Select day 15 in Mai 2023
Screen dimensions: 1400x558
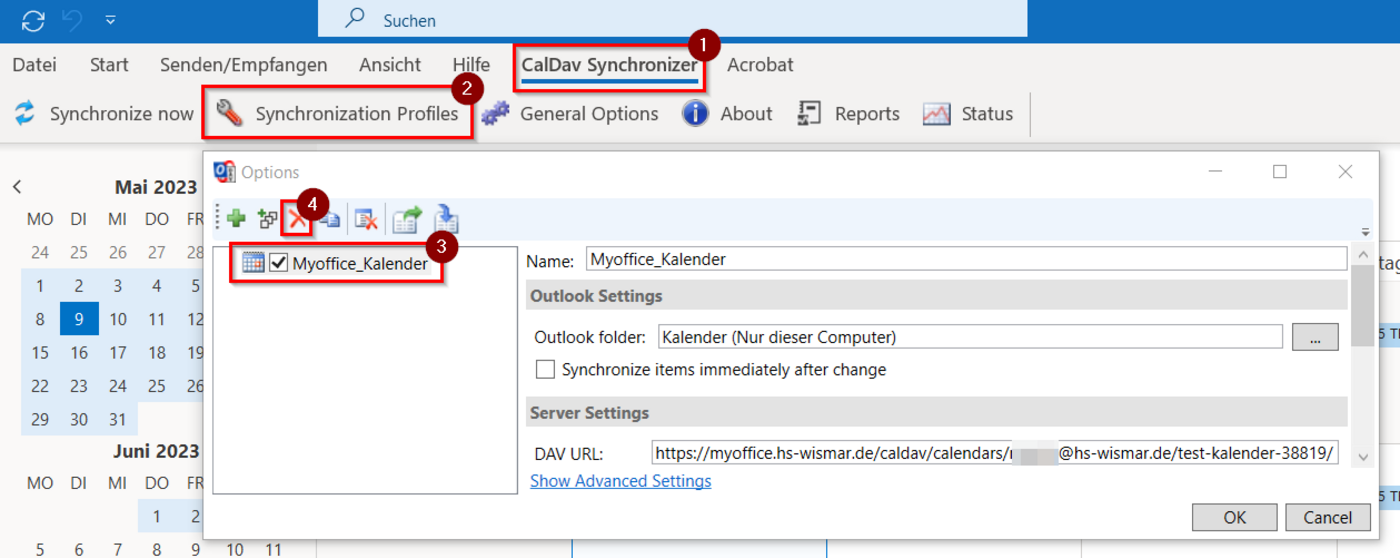(40, 353)
